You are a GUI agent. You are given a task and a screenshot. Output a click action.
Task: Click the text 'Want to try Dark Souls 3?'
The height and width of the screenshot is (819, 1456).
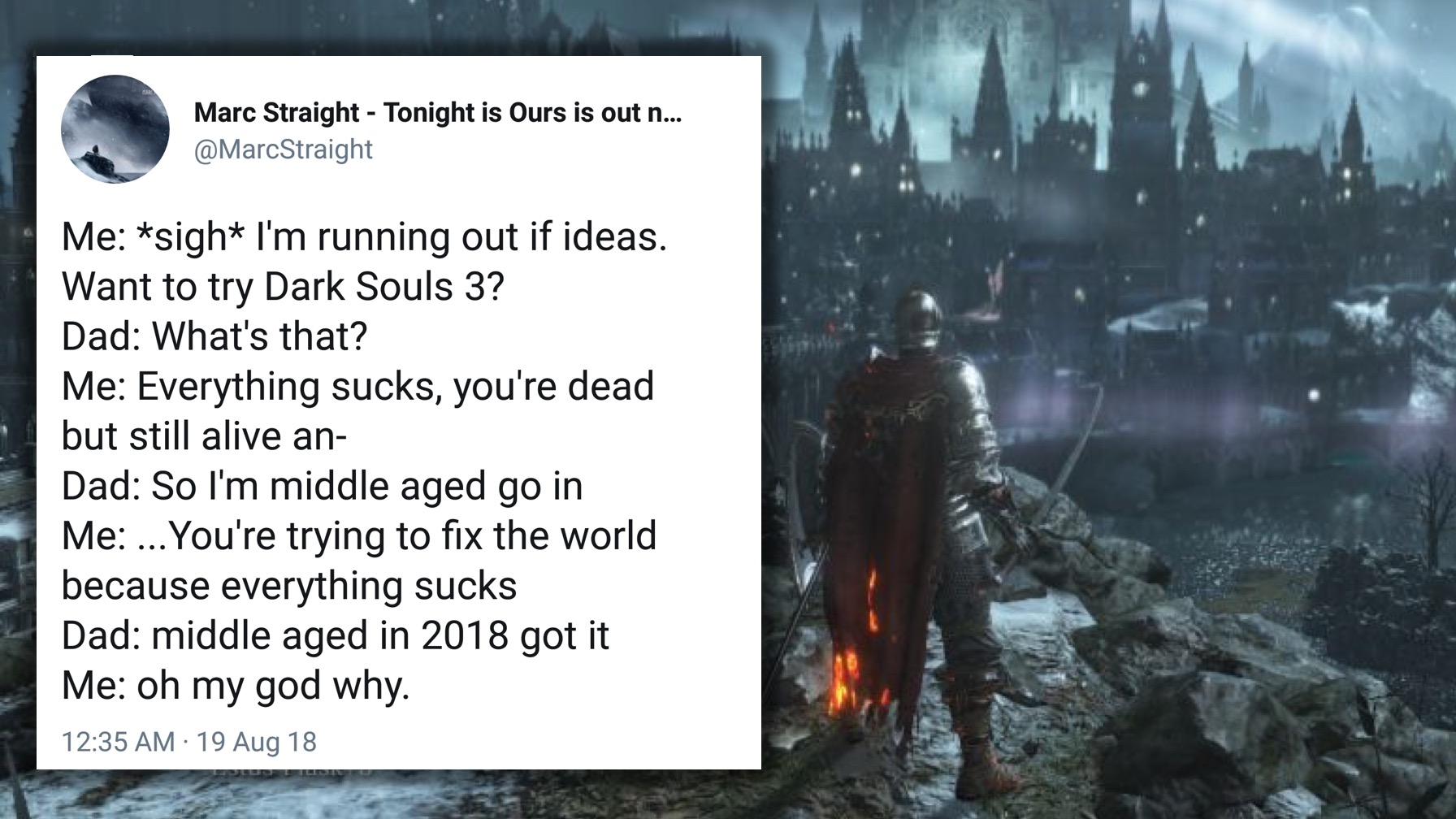coord(283,287)
